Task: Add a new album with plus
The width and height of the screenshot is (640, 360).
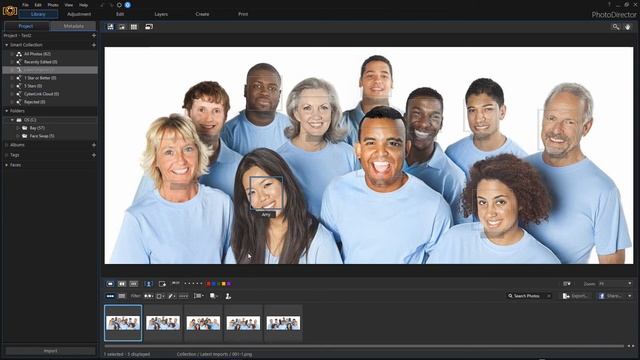Action: click(94, 145)
